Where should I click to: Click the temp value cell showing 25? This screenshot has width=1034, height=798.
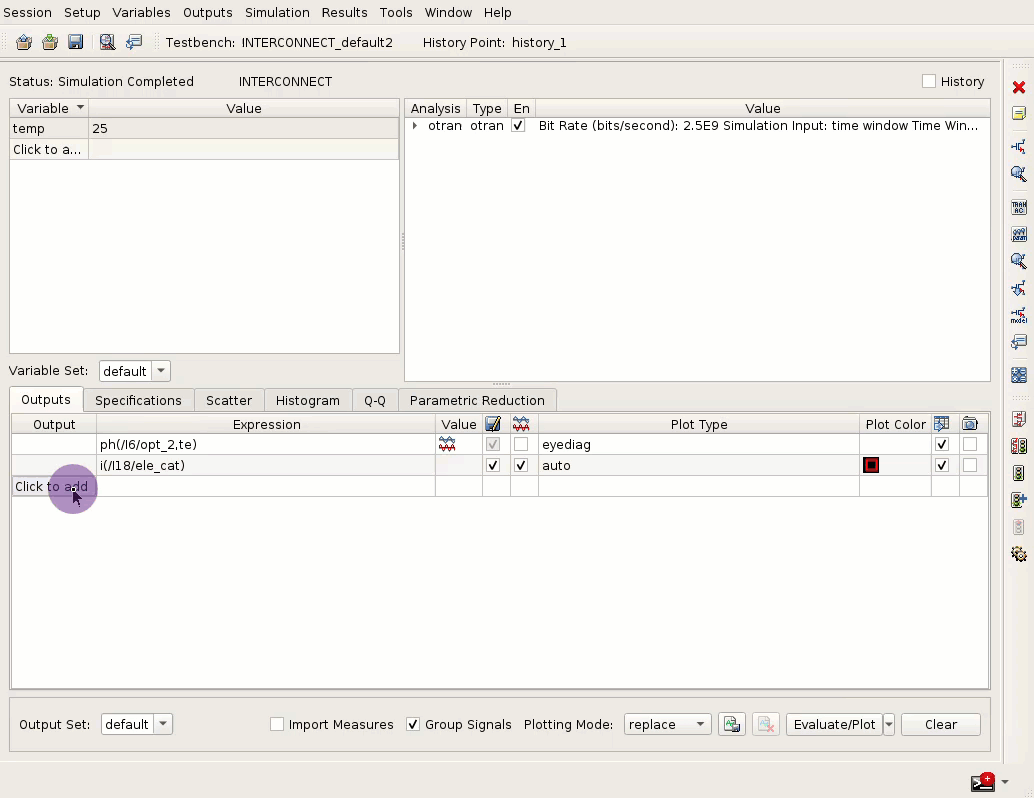coord(243,129)
